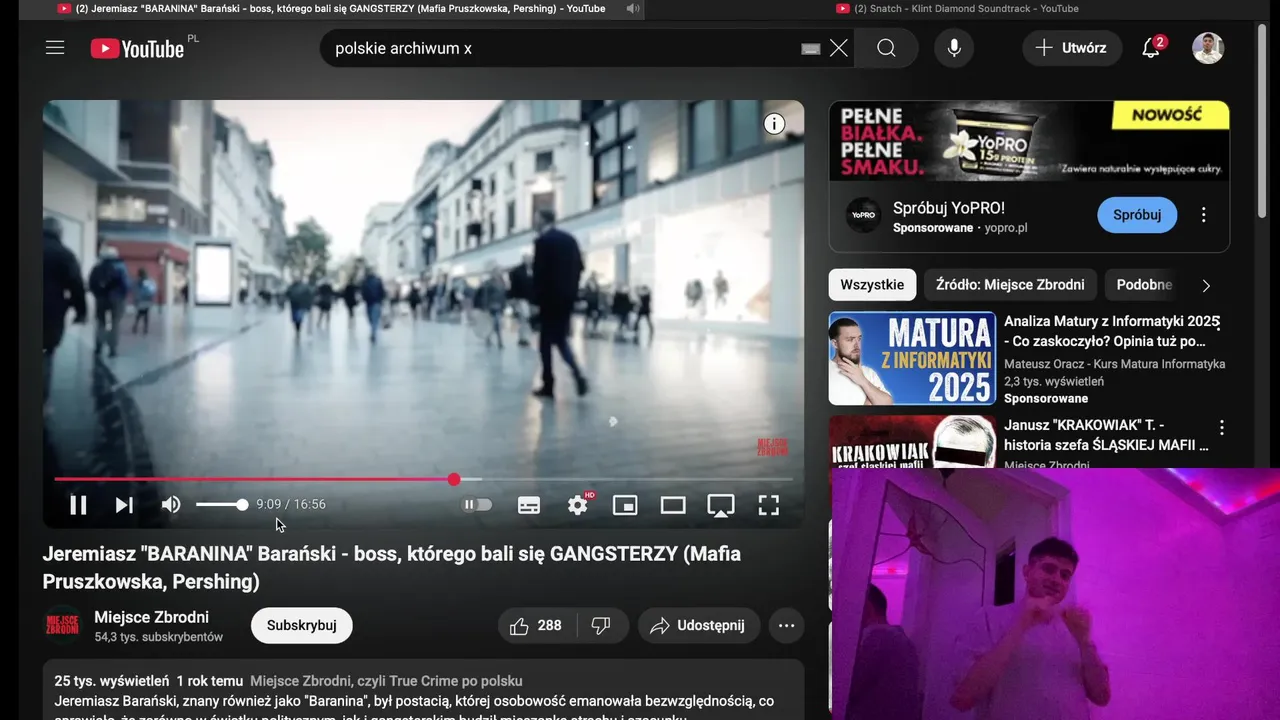The image size is (1280, 720).
Task: Clear the search field with X icon
Action: tap(838, 48)
